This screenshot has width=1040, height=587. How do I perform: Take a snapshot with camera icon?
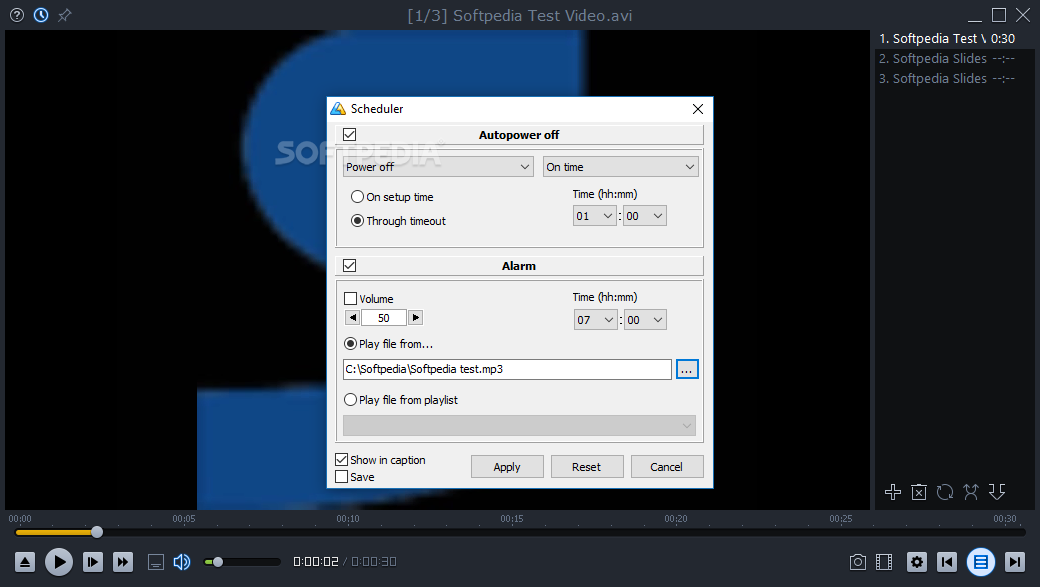tap(858, 562)
